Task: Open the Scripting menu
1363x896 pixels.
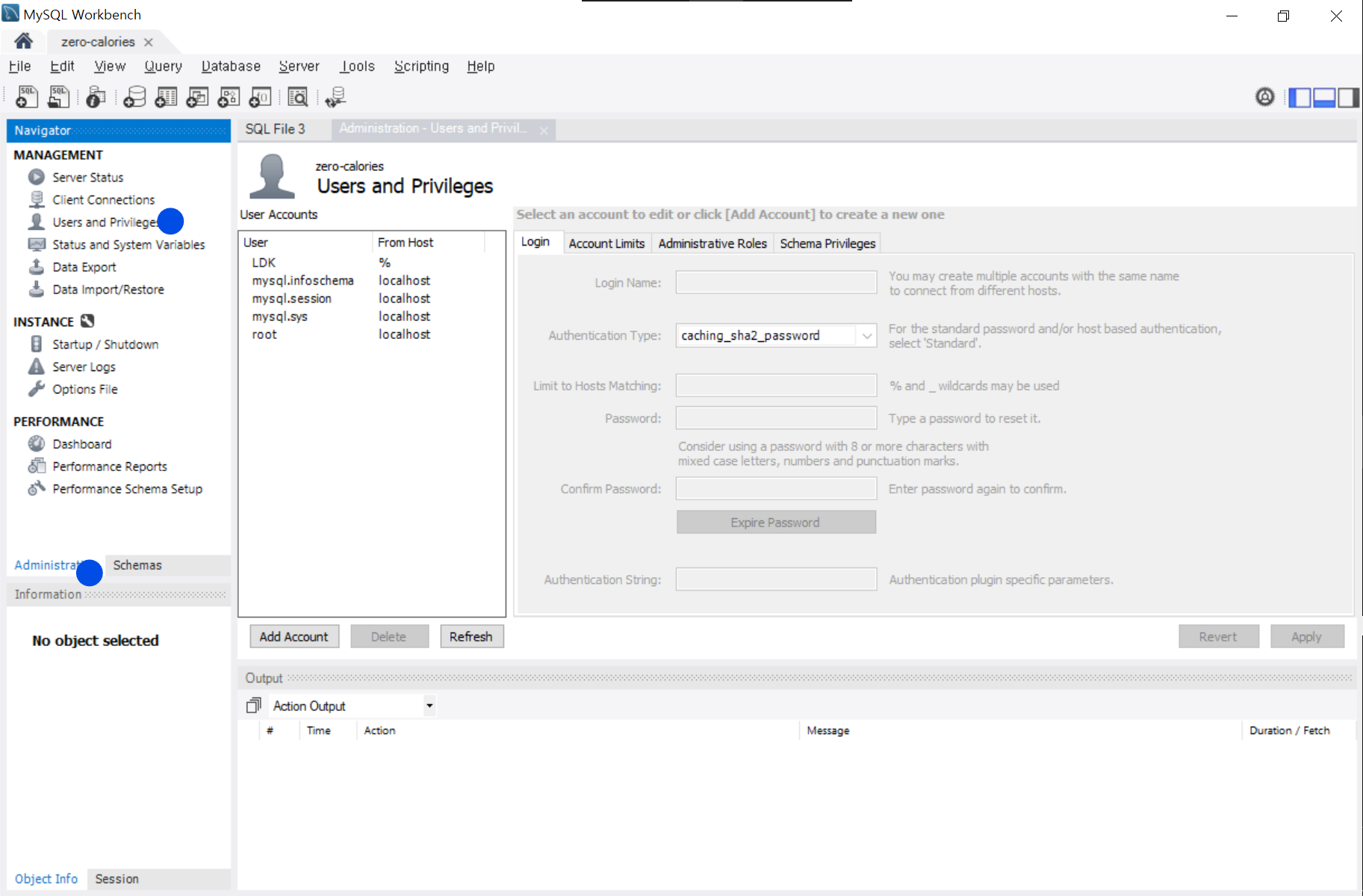Action: (421, 66)
